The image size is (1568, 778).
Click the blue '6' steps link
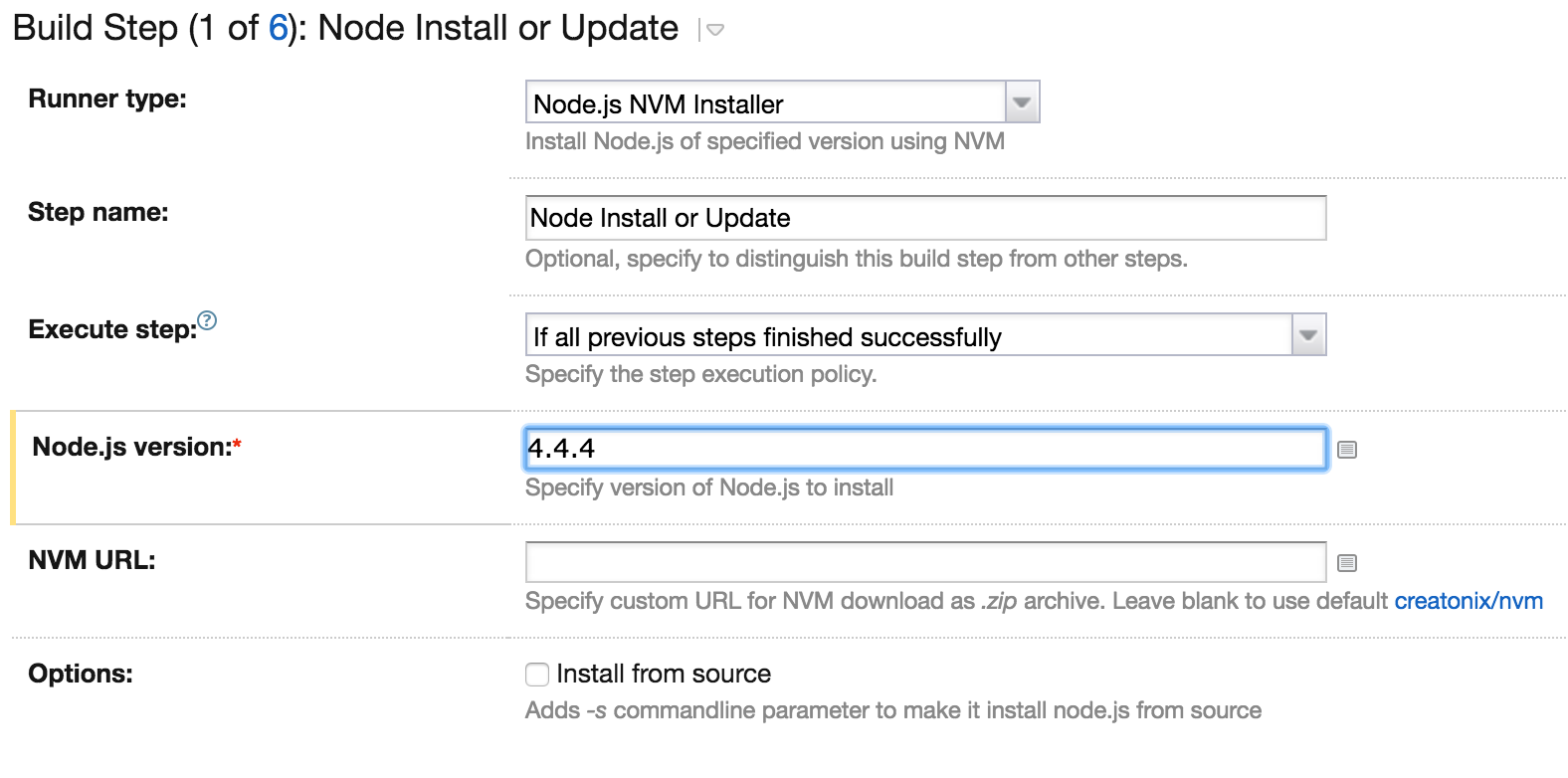[x=278, y=28]
